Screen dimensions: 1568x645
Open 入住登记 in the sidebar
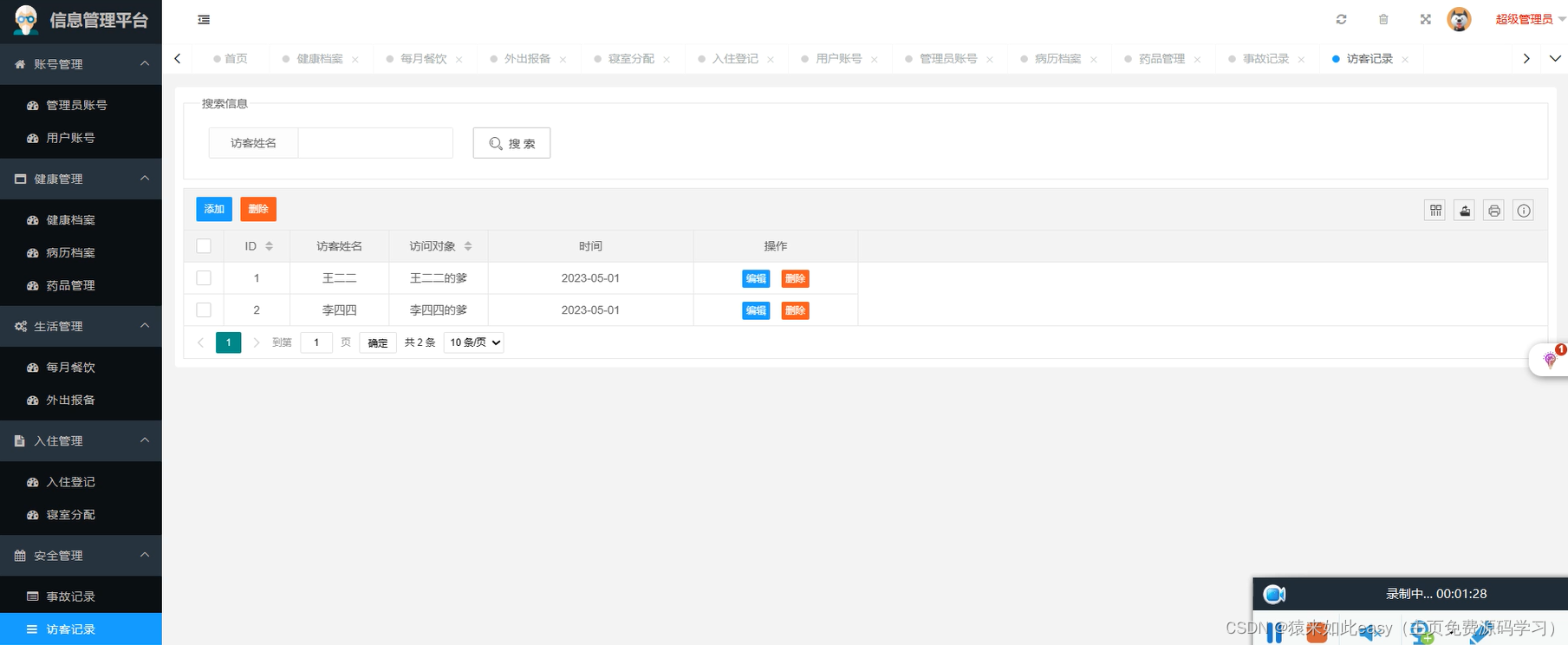(x=81, y=482)
